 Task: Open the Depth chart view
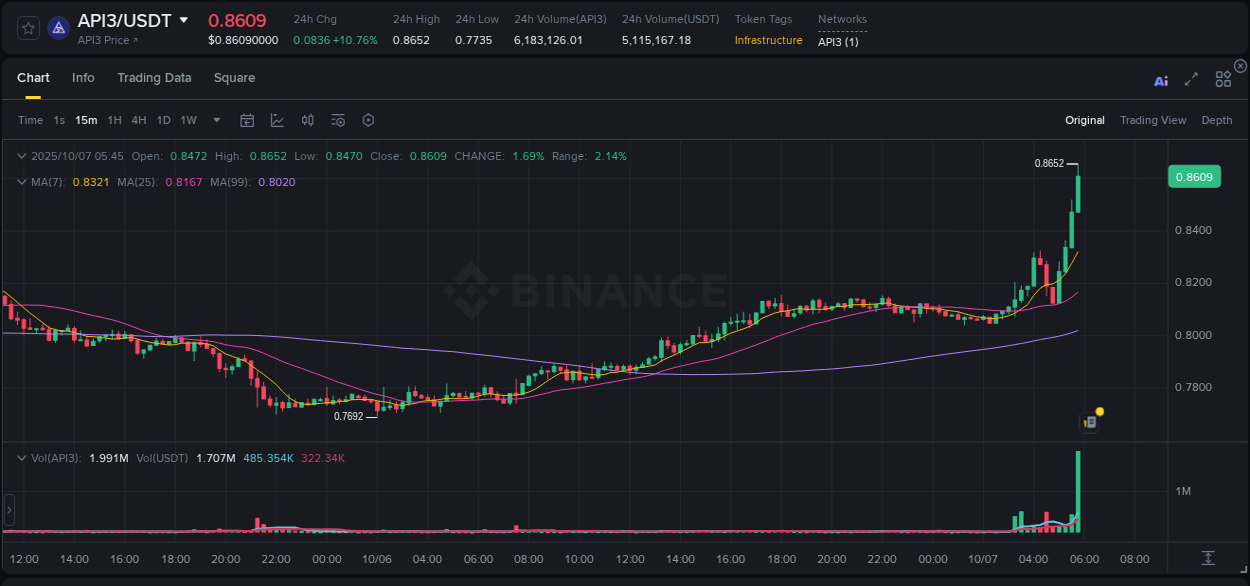point(1216,119)
